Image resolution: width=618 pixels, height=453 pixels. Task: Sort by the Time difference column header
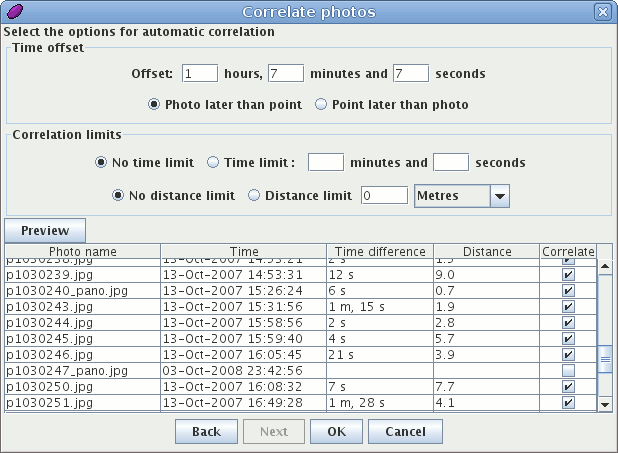(x=380, y=251)
